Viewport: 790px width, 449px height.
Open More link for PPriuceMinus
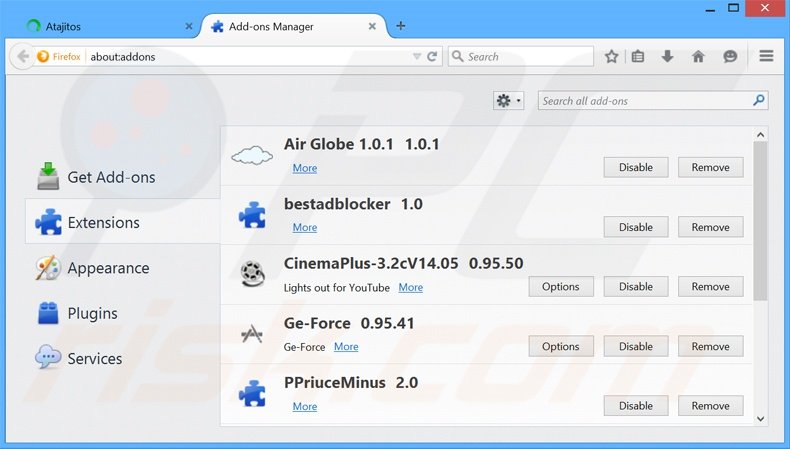point(305,406)
